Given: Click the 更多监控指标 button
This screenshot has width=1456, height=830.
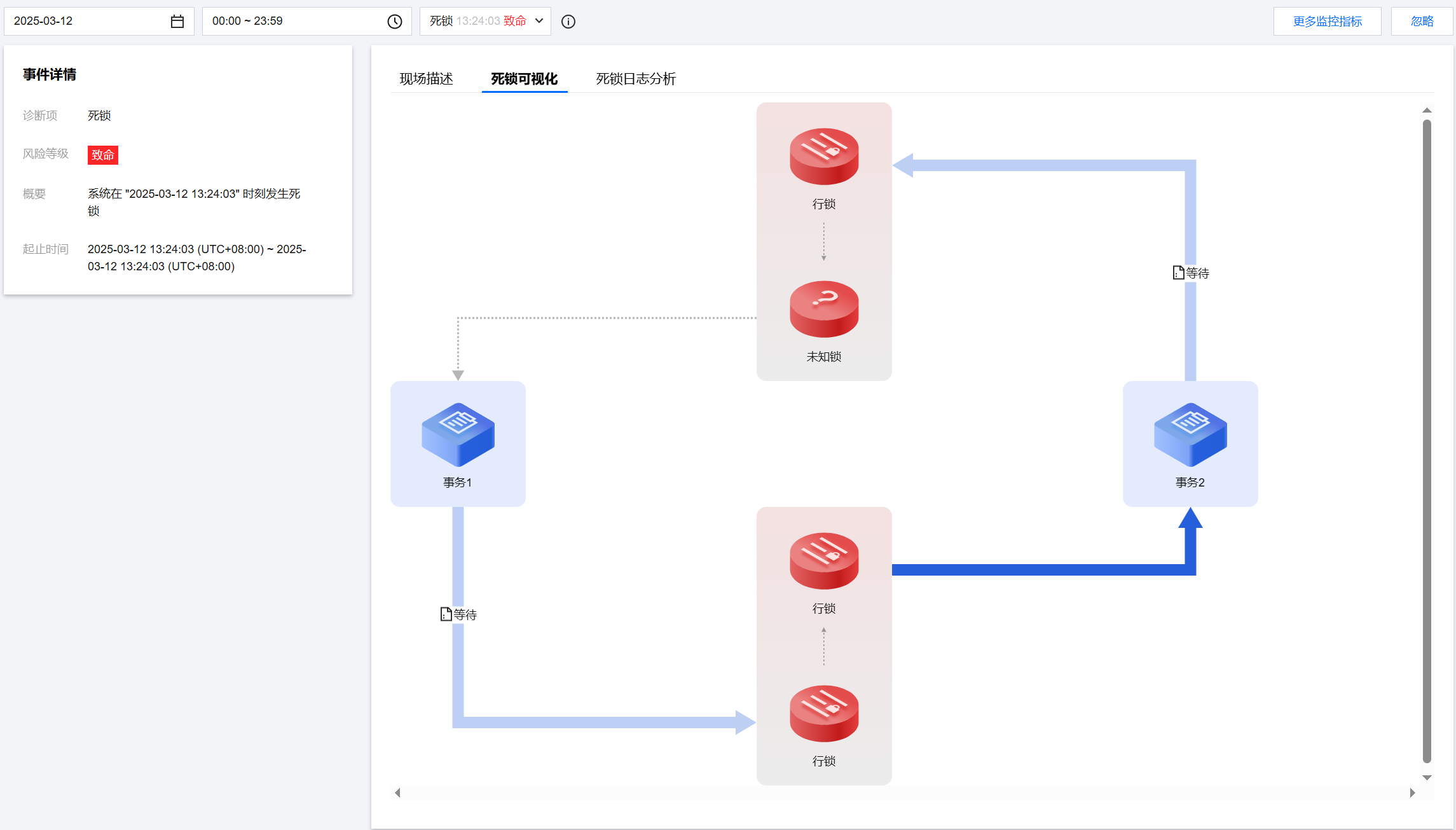Looking at the screenshot, I should [1328, 22].
